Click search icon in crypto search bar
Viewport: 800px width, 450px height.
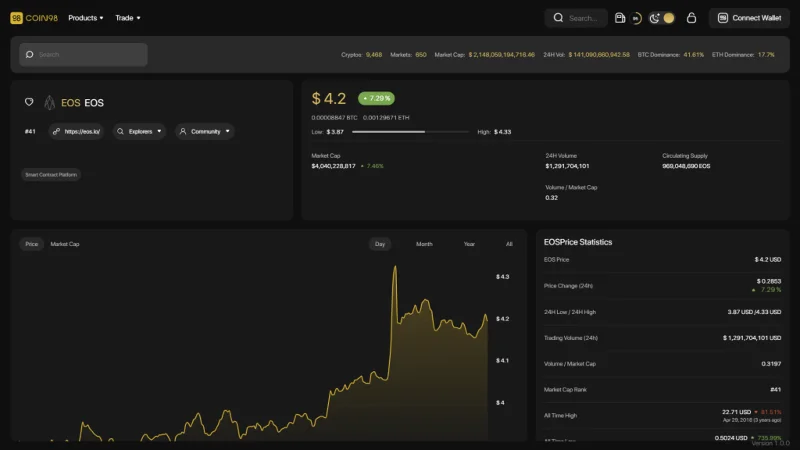click(30, 55)
